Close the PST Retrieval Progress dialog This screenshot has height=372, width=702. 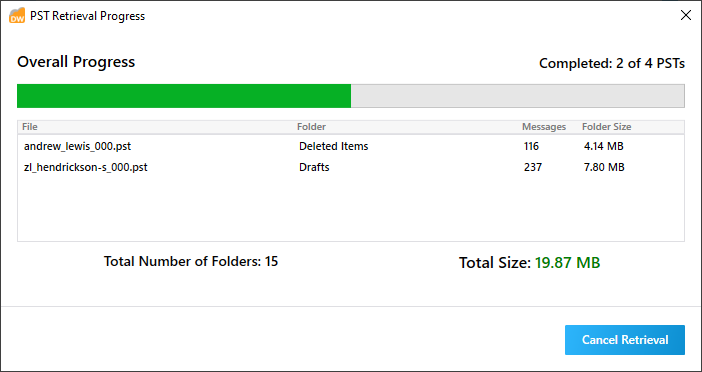(685, 16)
